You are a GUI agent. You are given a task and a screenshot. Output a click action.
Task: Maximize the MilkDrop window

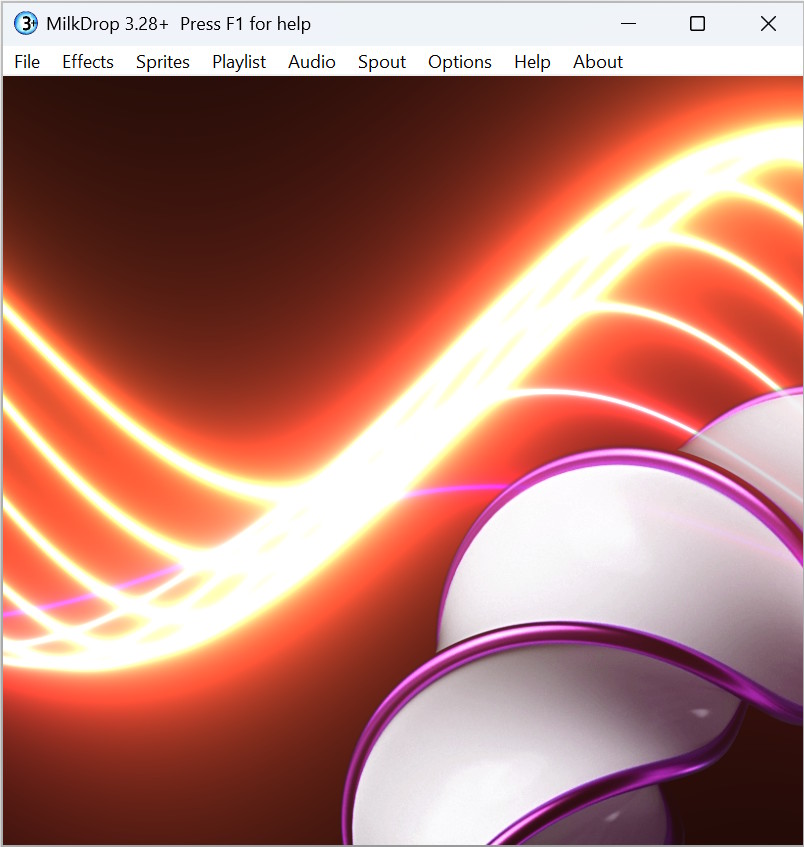click(698, 24)
